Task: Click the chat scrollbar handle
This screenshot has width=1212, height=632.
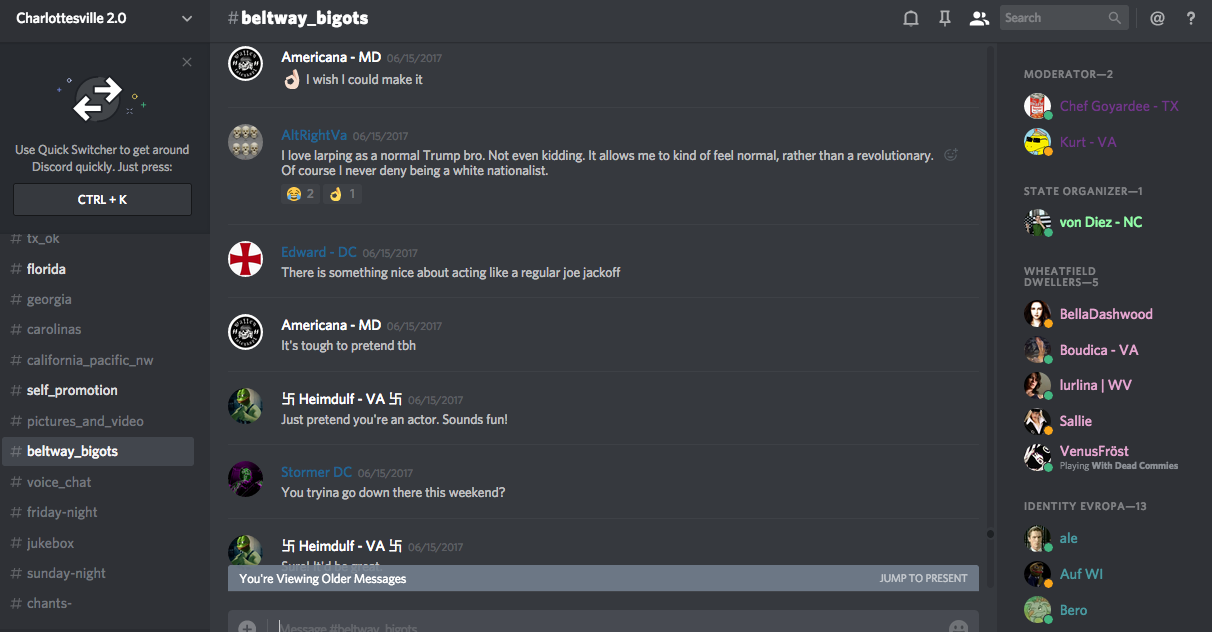Action: (990, 534)
